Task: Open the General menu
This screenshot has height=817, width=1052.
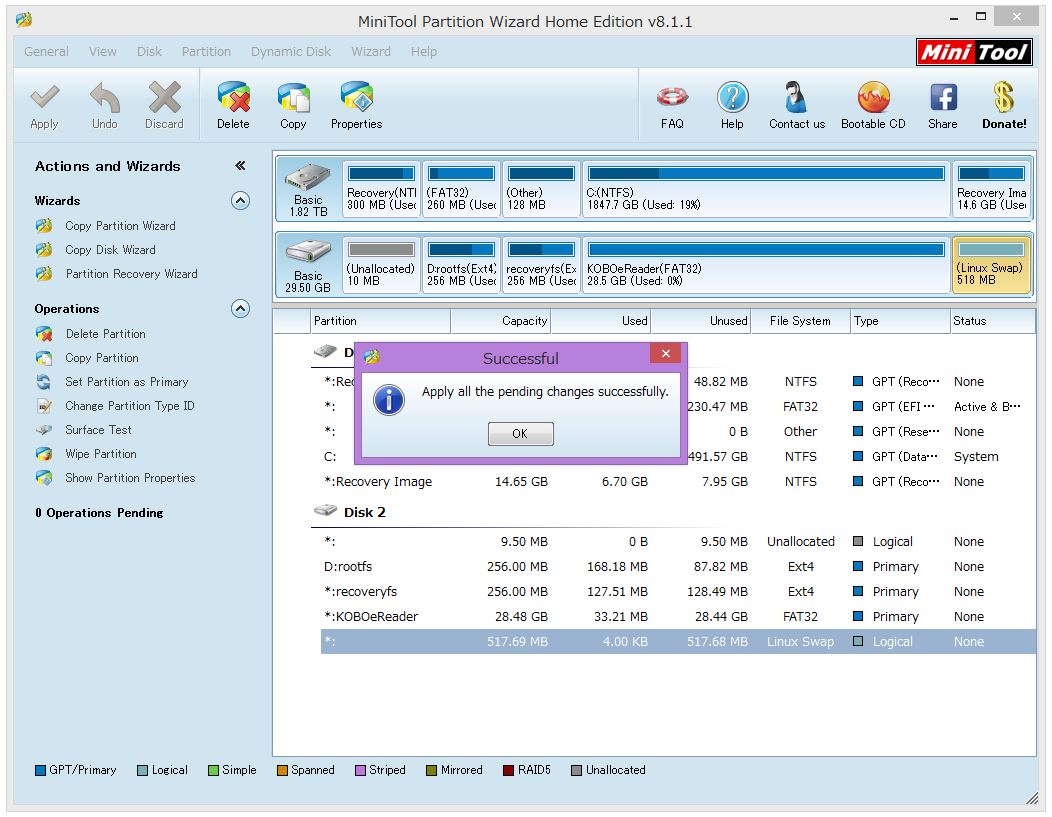Action: pyautogui.click(x=46, y=52)
